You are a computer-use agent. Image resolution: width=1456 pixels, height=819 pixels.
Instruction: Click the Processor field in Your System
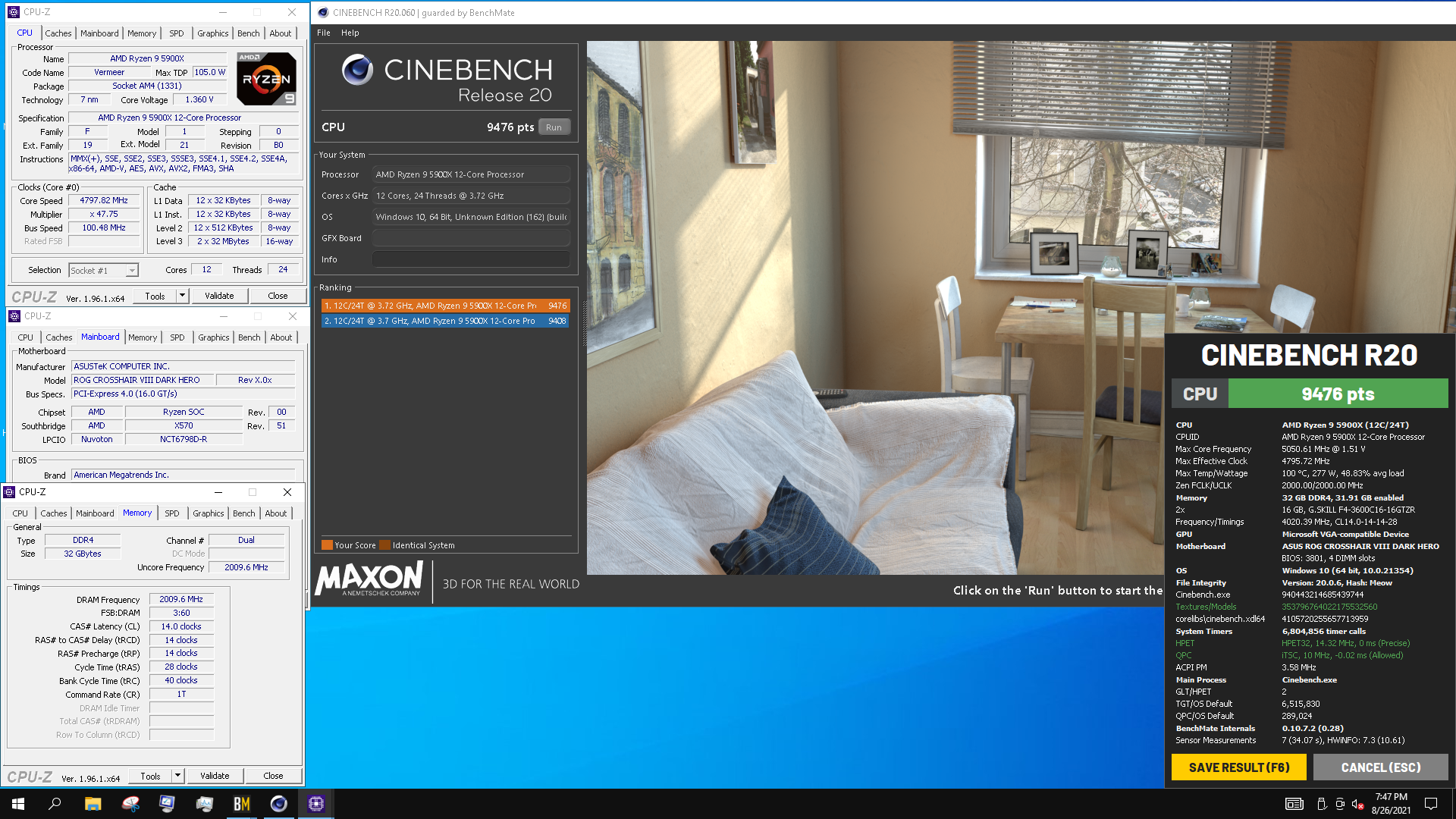tap(471, 174)
